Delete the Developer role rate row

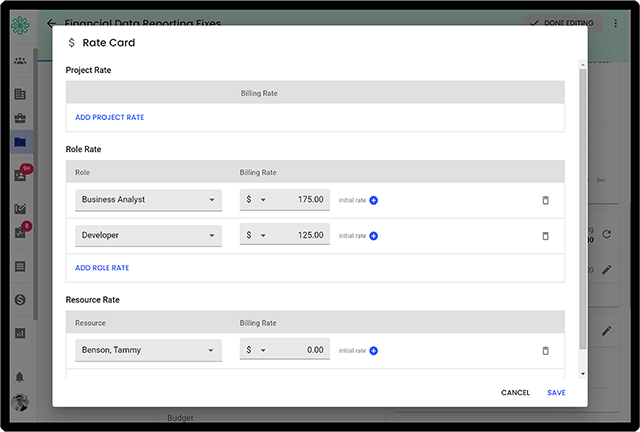point(545,236)
